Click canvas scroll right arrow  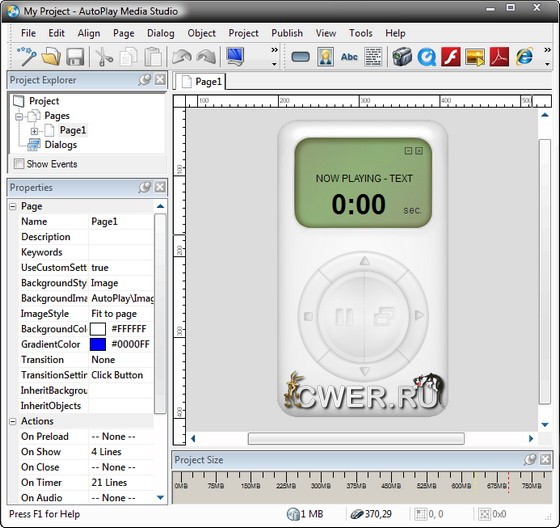pos(531,438)
